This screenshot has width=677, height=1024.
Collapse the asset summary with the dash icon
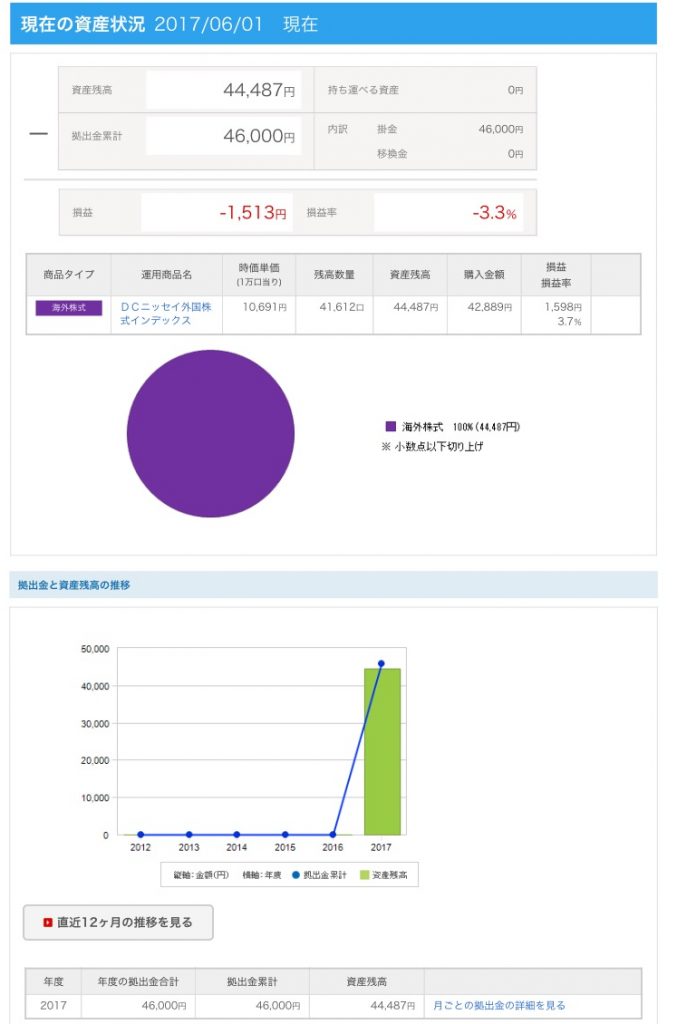click(38, 135)
